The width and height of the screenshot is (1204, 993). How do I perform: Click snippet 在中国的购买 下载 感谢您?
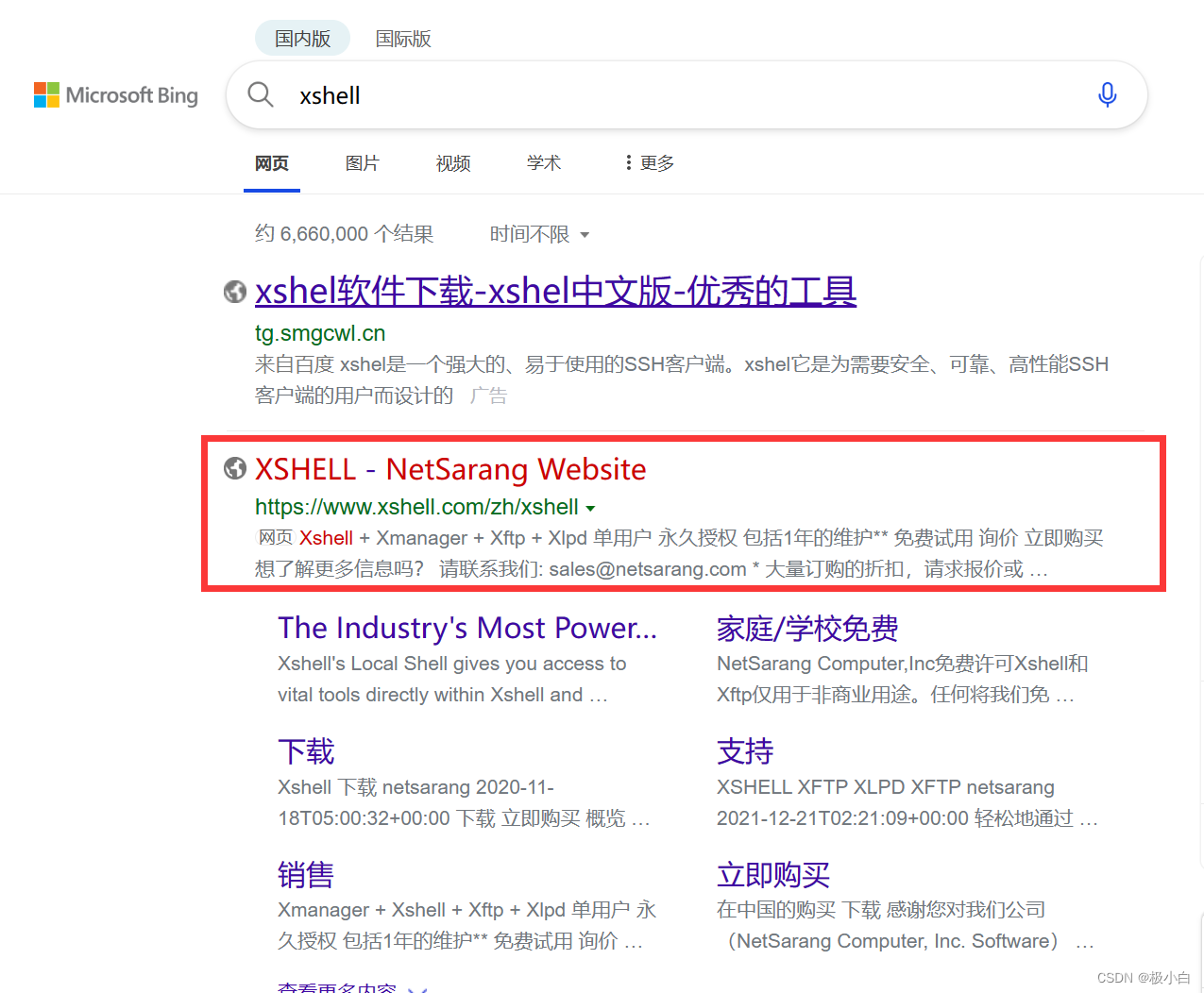point(906,925)
